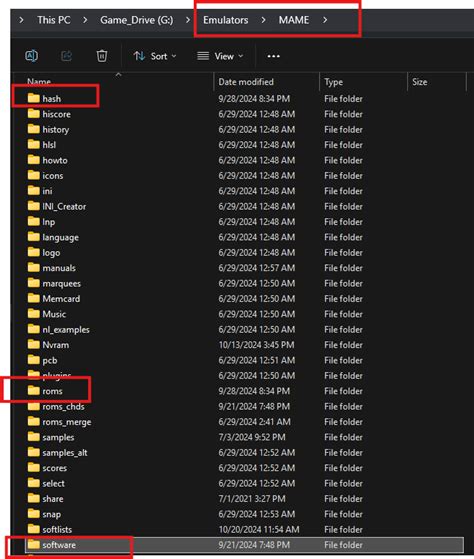Select the software folder icon
Screen dimensions: 474x559
click(x=34, y=544)
